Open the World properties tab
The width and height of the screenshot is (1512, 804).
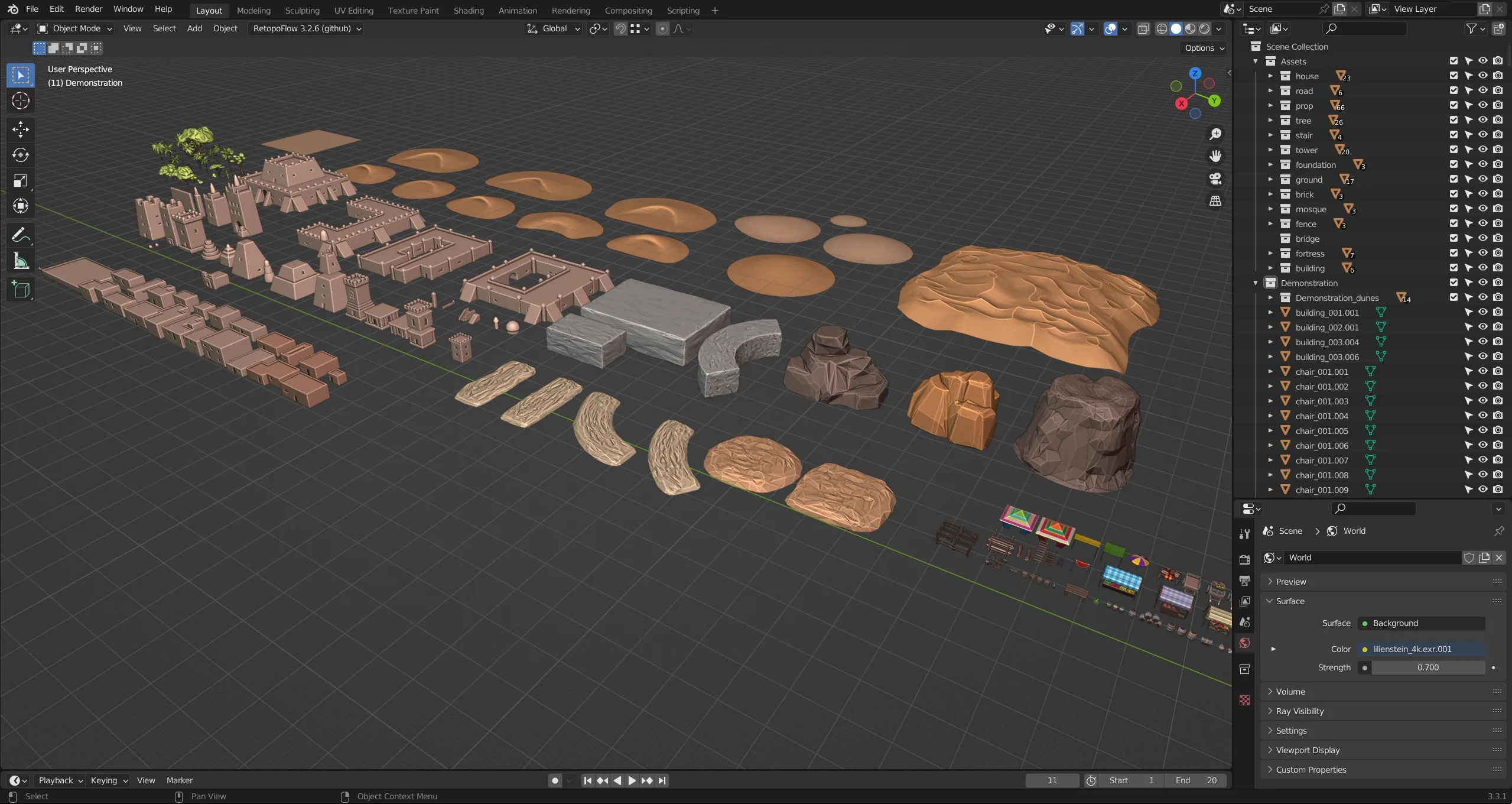coord(1245,643)
